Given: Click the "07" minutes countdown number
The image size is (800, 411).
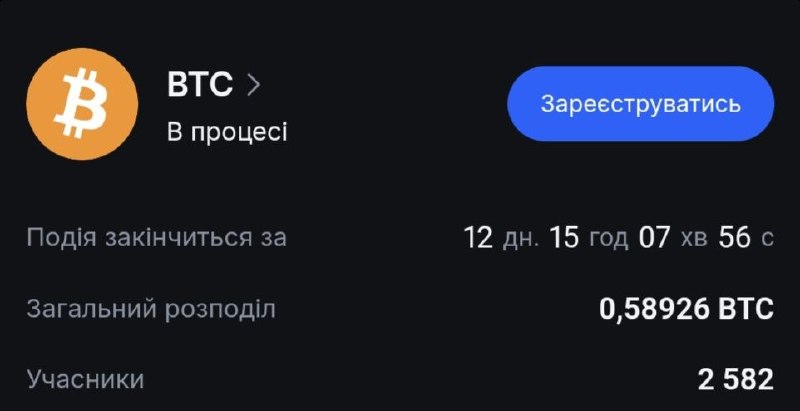Looking at the screenshot, I should pyautogui.click(x=654, y=238).
